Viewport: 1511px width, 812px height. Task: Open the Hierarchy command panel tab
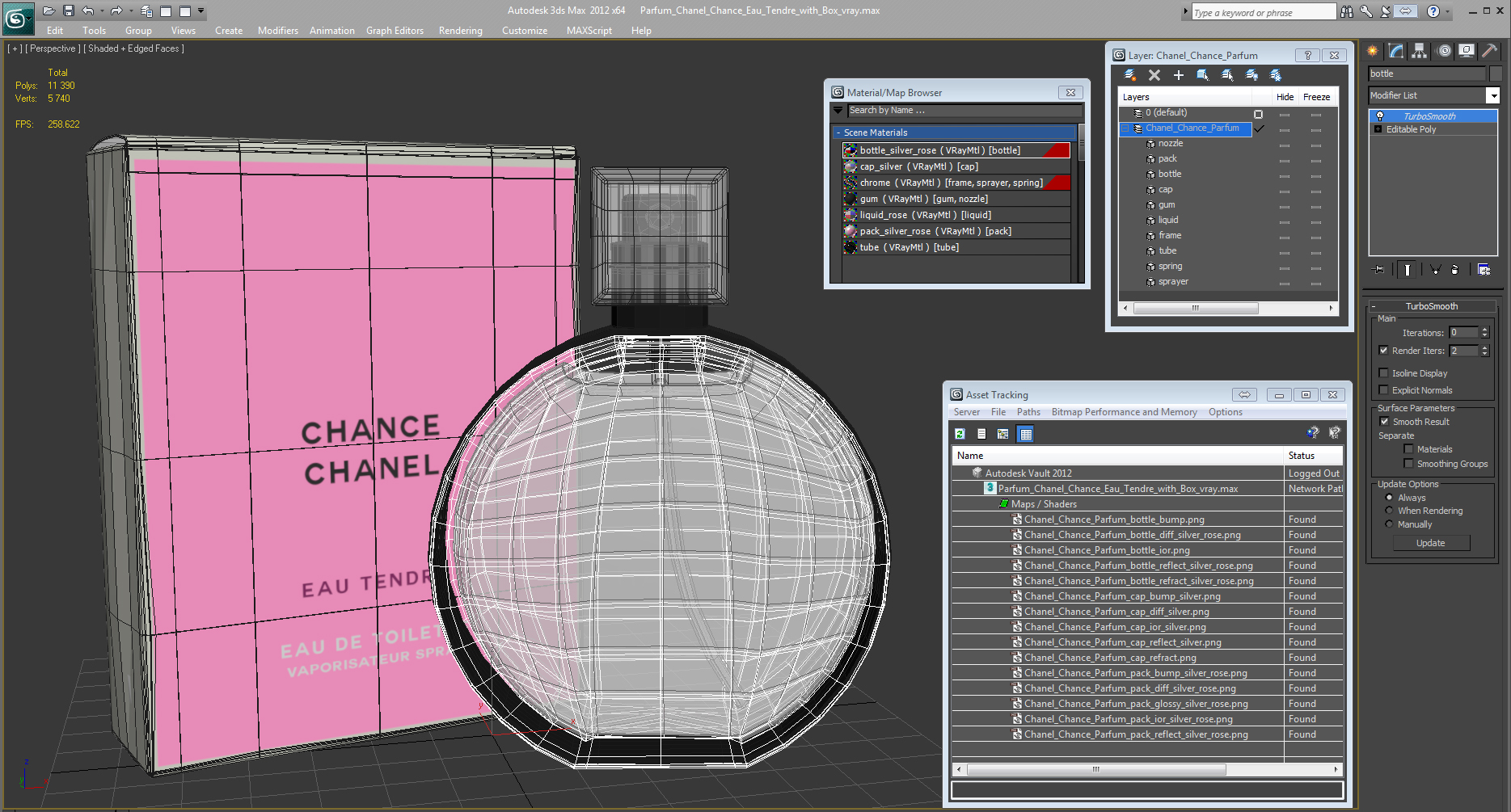1420,51
